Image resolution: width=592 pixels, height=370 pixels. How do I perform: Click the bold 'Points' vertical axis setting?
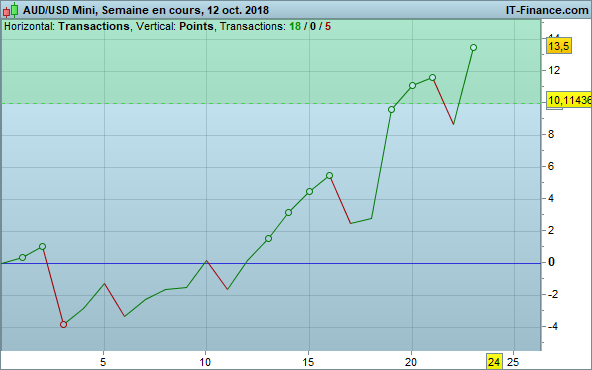(x=196, y=26)
